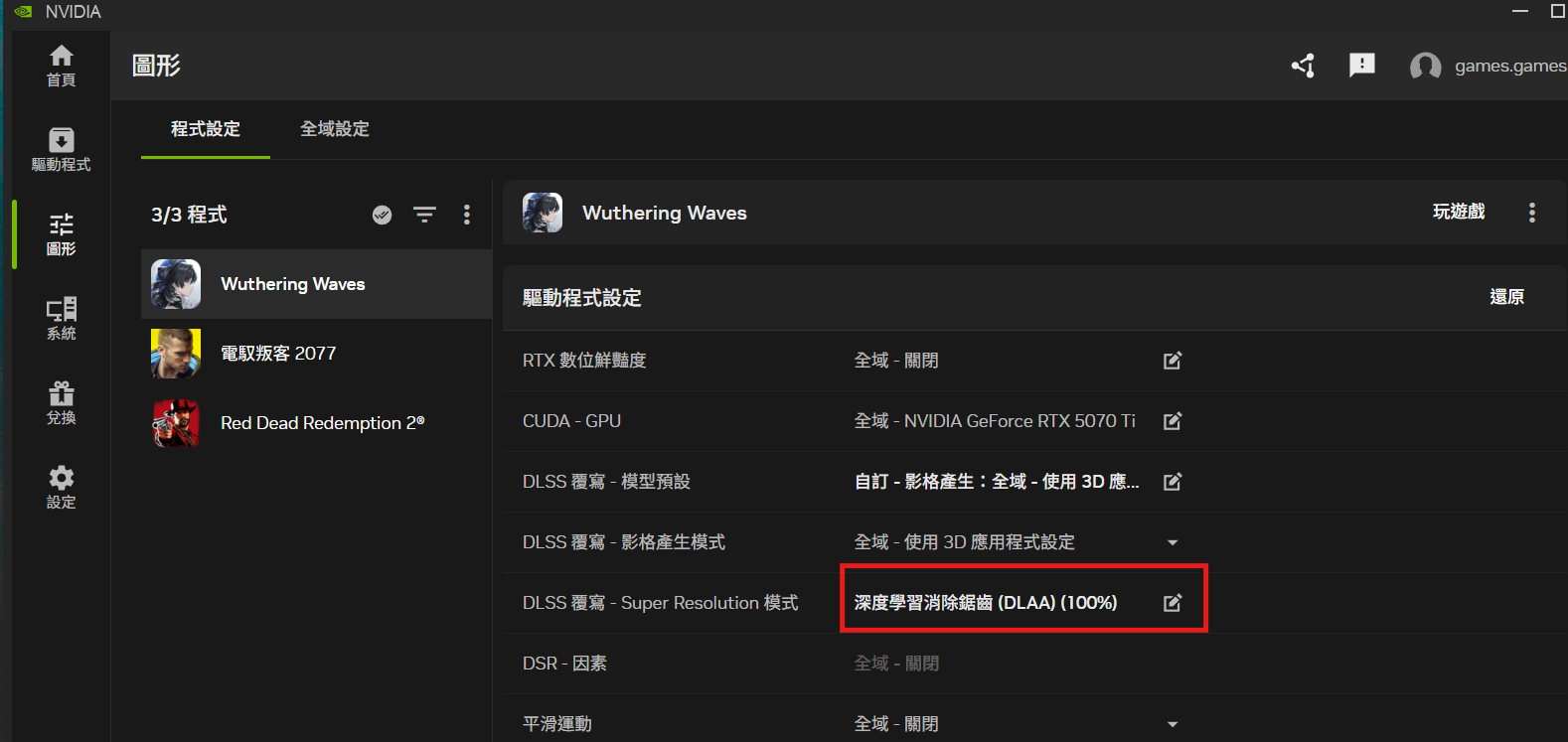The height and width of the screenshot is (742, 1568).
Task: Click the NVIDIA logo in title bar
Action: click(x=24, y=12)
